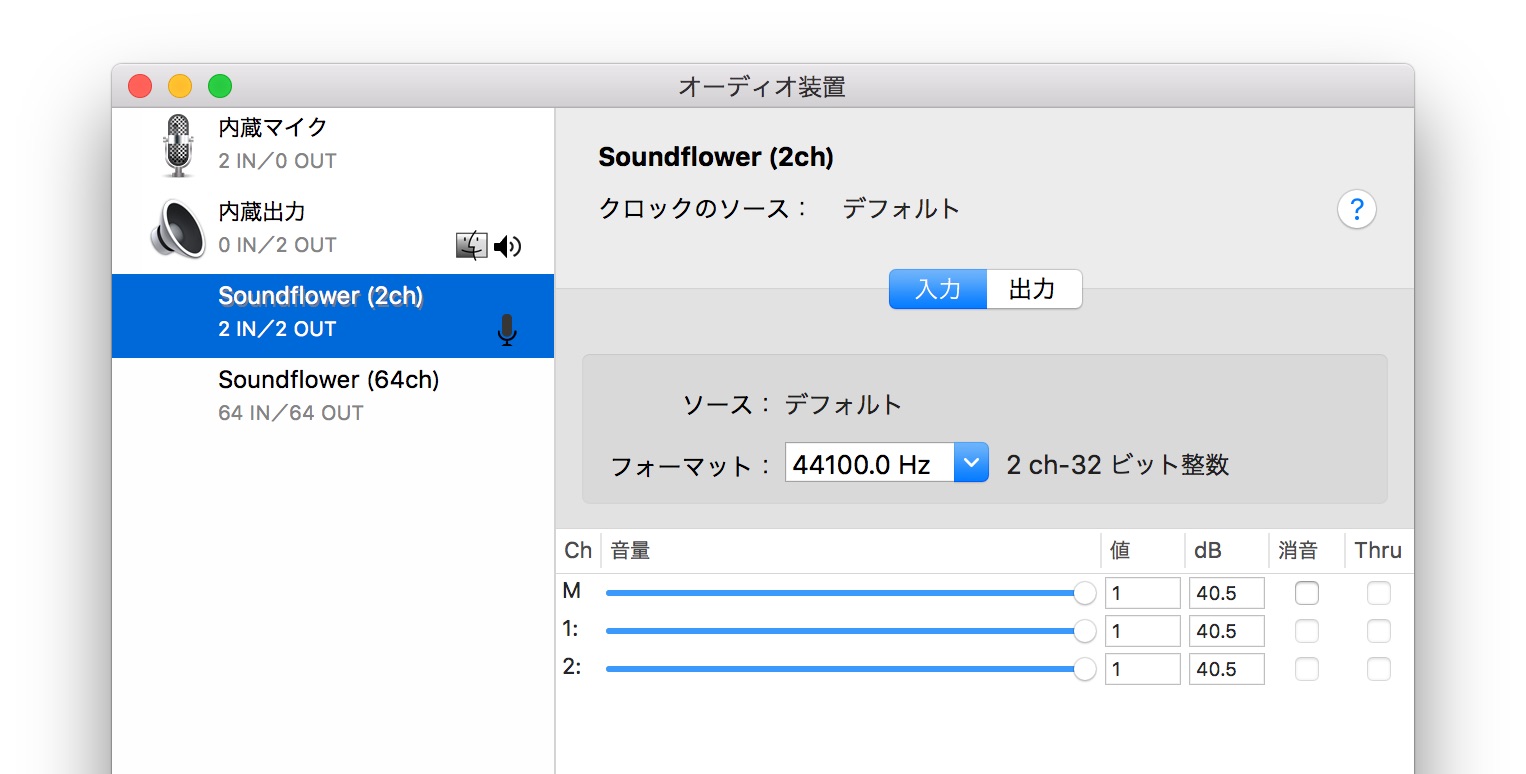
Task: Click the クロックのソース value デフォルト
Action: point(901,209)
